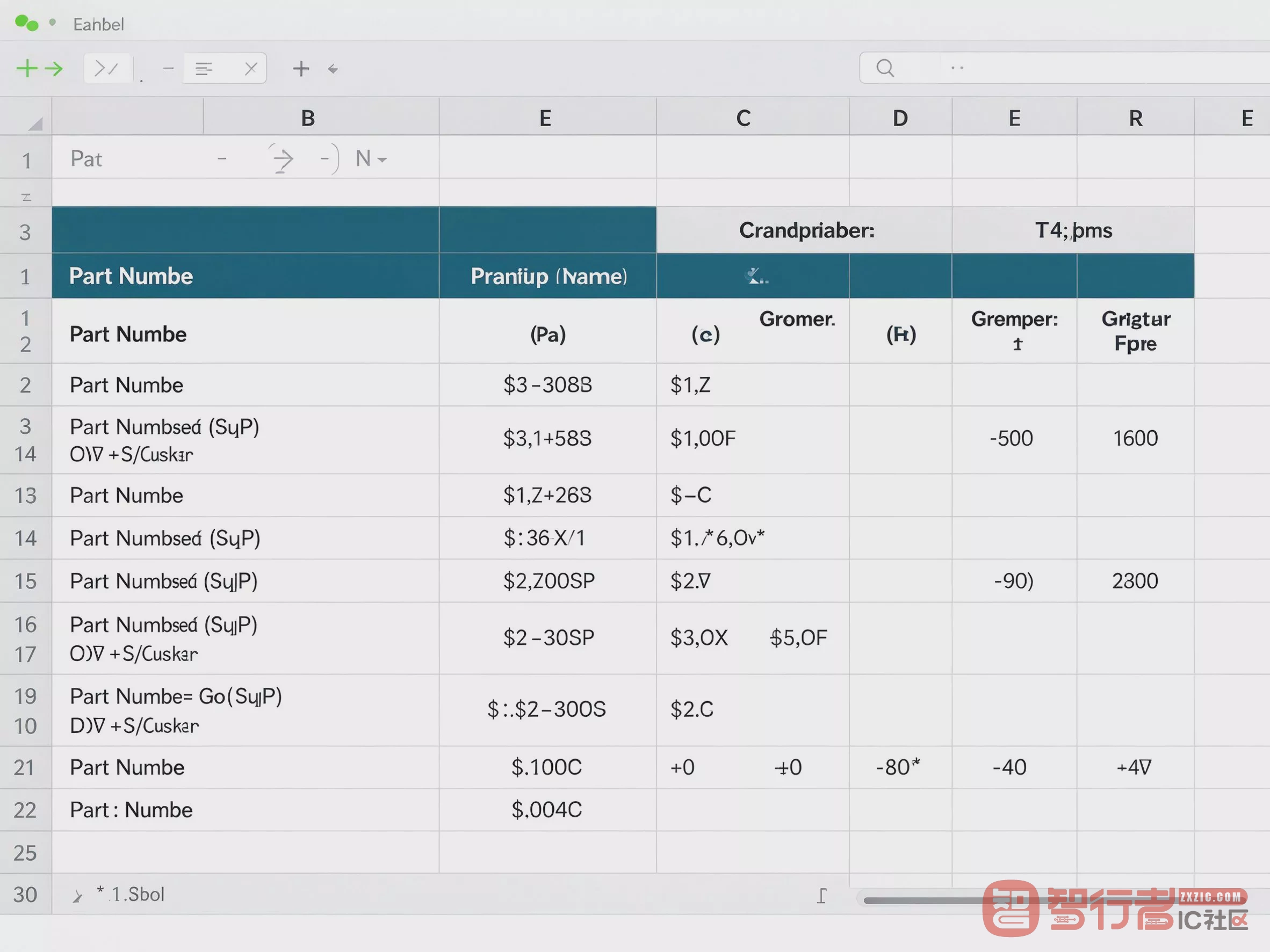Click the cell '$3-308B'
The width and height of the screenshot is (1270, 952).
tap(548, 385)
